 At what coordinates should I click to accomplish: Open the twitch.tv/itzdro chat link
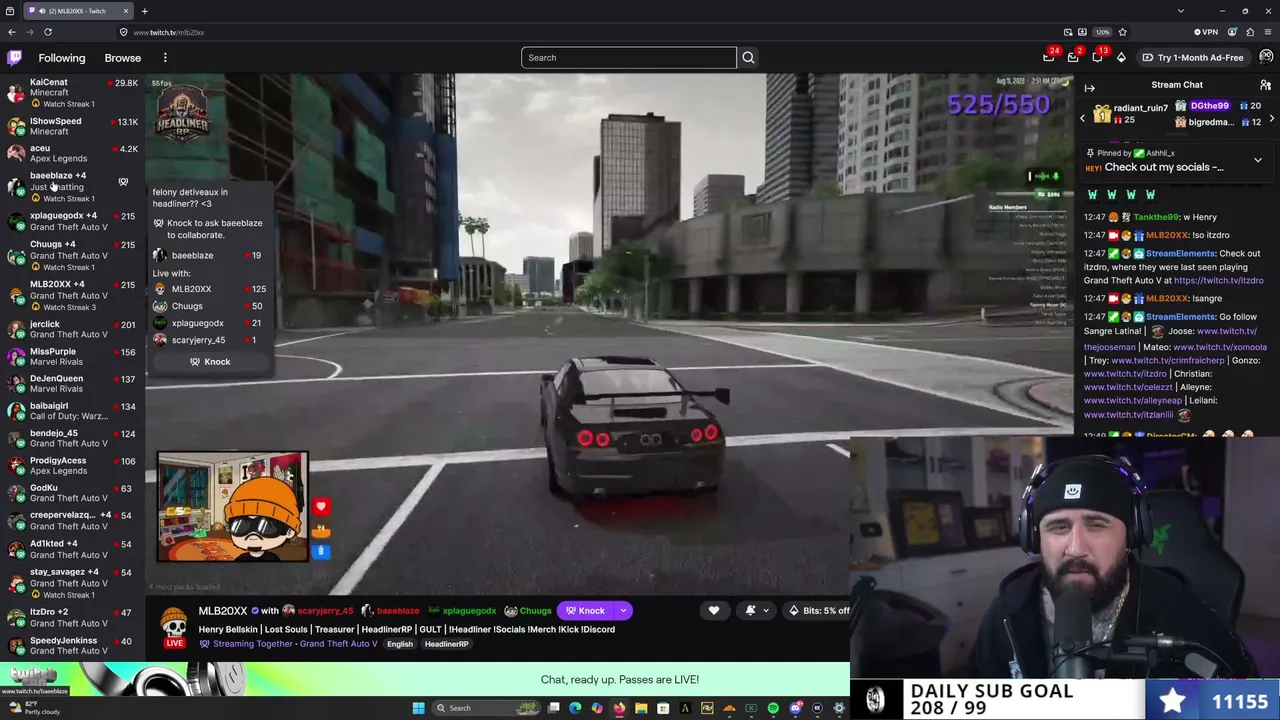point(1218,281)
